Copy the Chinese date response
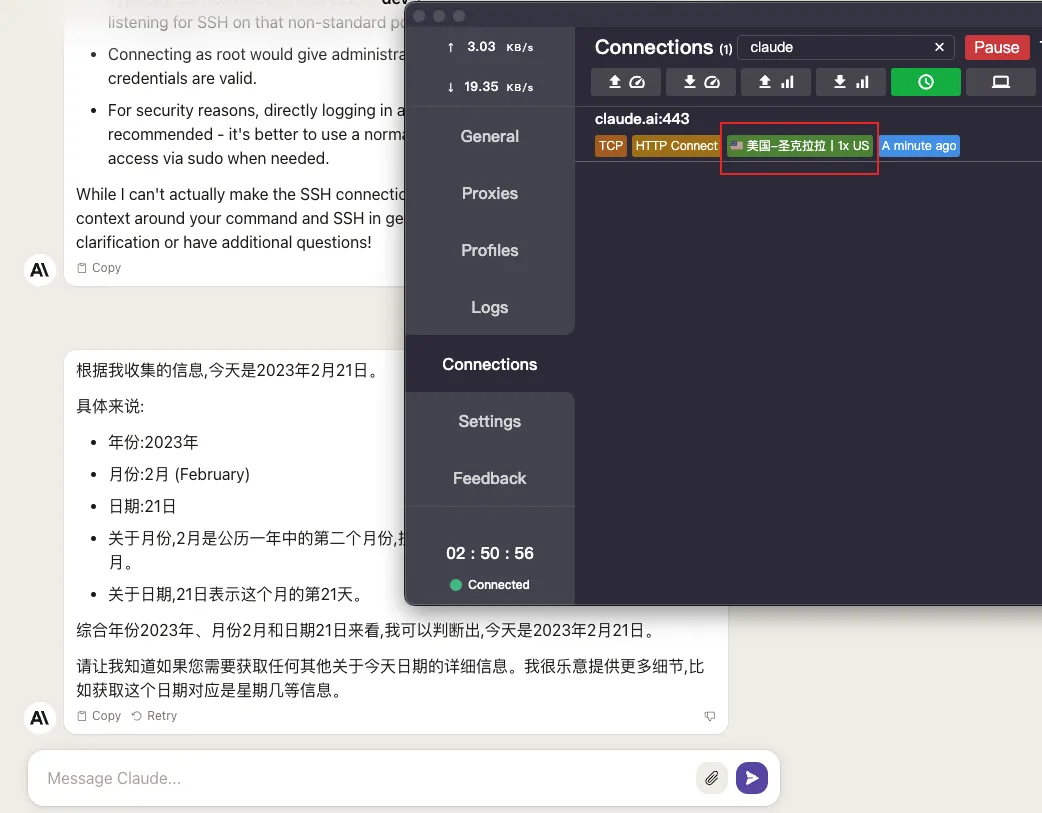Image resolution: width=1042 pixels, height=813 pixels. click(99, 716)
